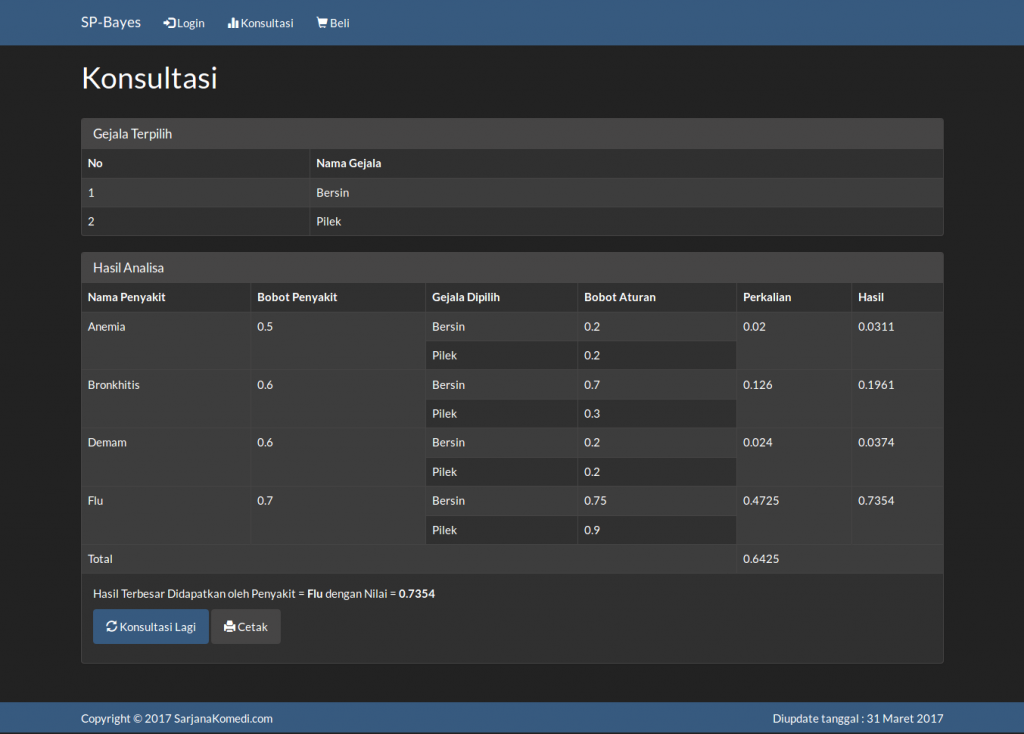Select the Bronkhitis disease cell
Screen dimensions: 1024x734
coord(166,399)
